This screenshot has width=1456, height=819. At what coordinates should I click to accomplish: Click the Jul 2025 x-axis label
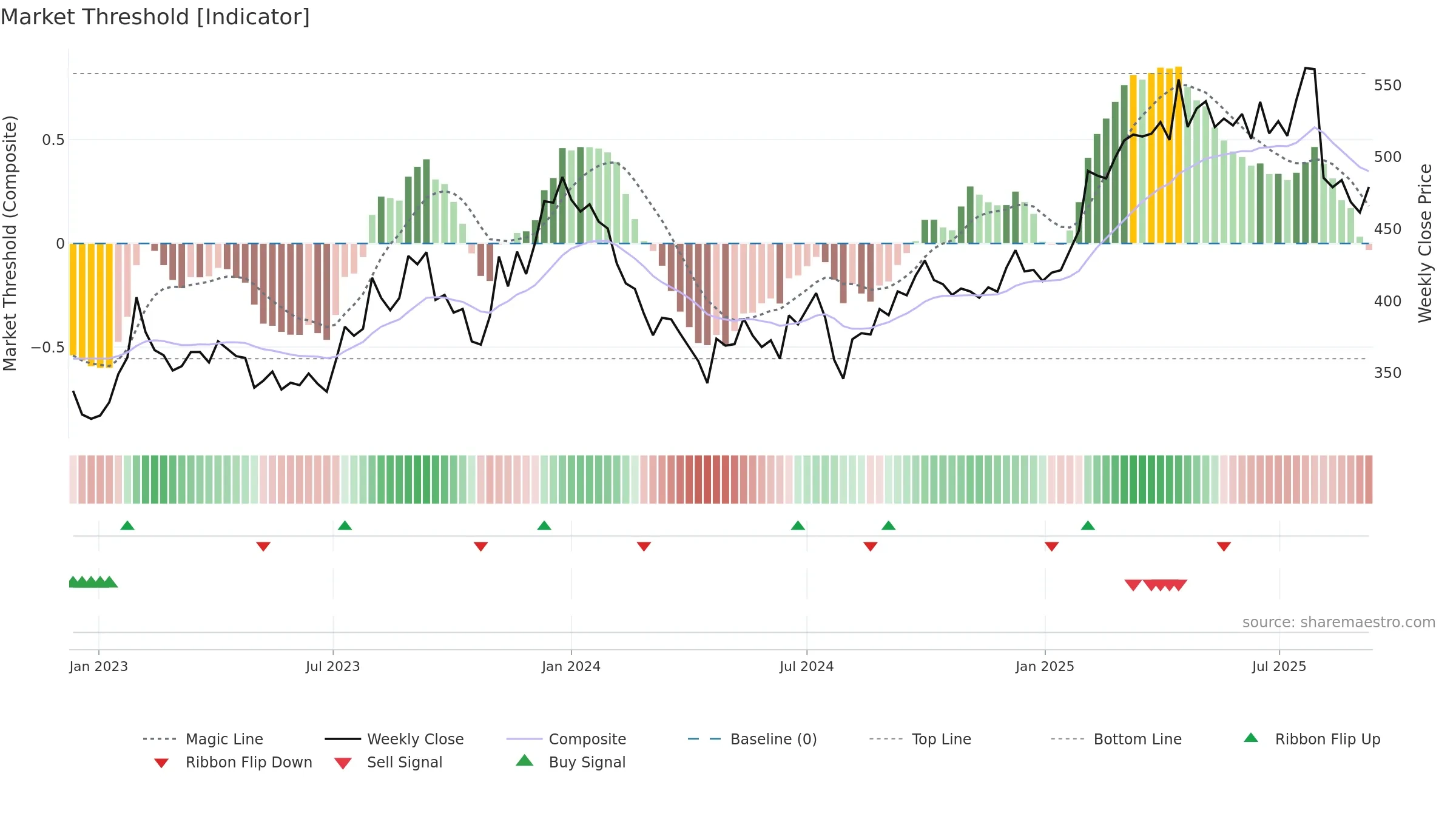(x=1279, y=667)
